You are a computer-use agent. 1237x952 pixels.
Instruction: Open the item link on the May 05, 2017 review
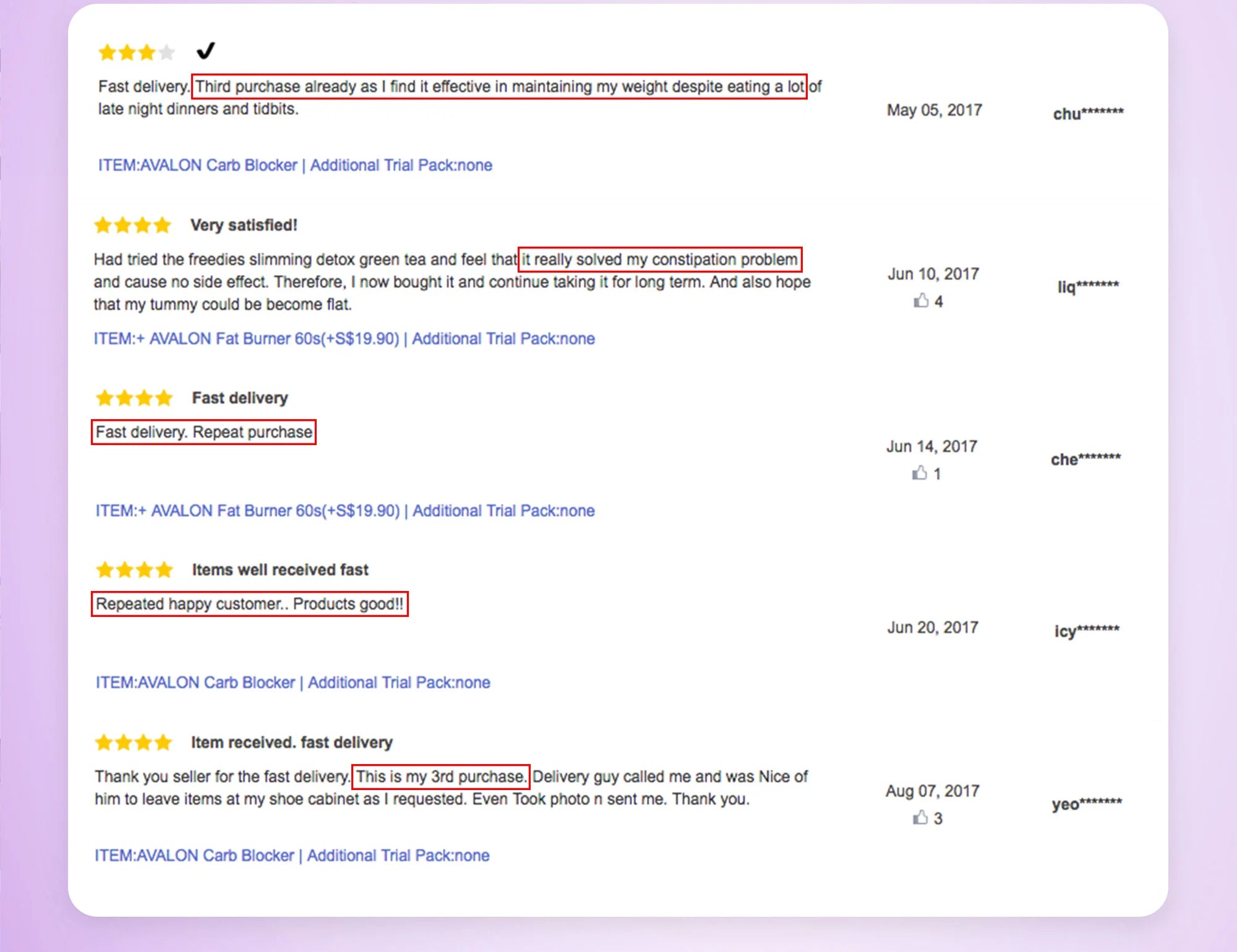coord(295,165)
